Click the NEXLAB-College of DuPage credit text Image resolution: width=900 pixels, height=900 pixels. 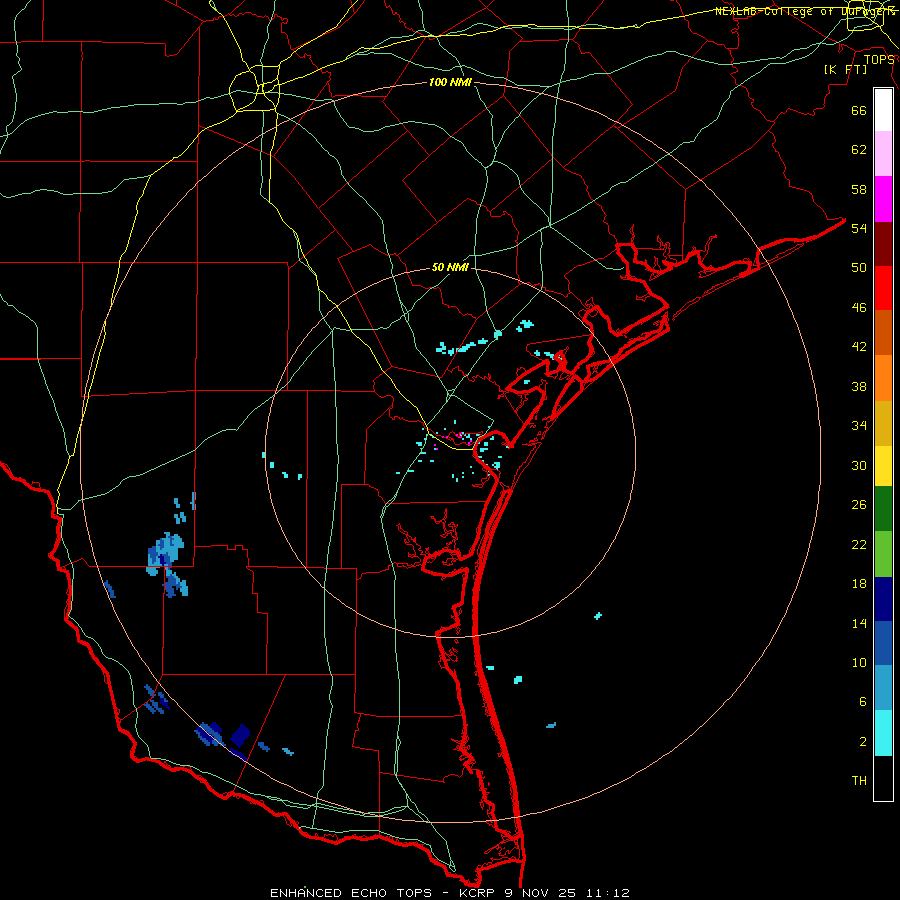[804, 11]
